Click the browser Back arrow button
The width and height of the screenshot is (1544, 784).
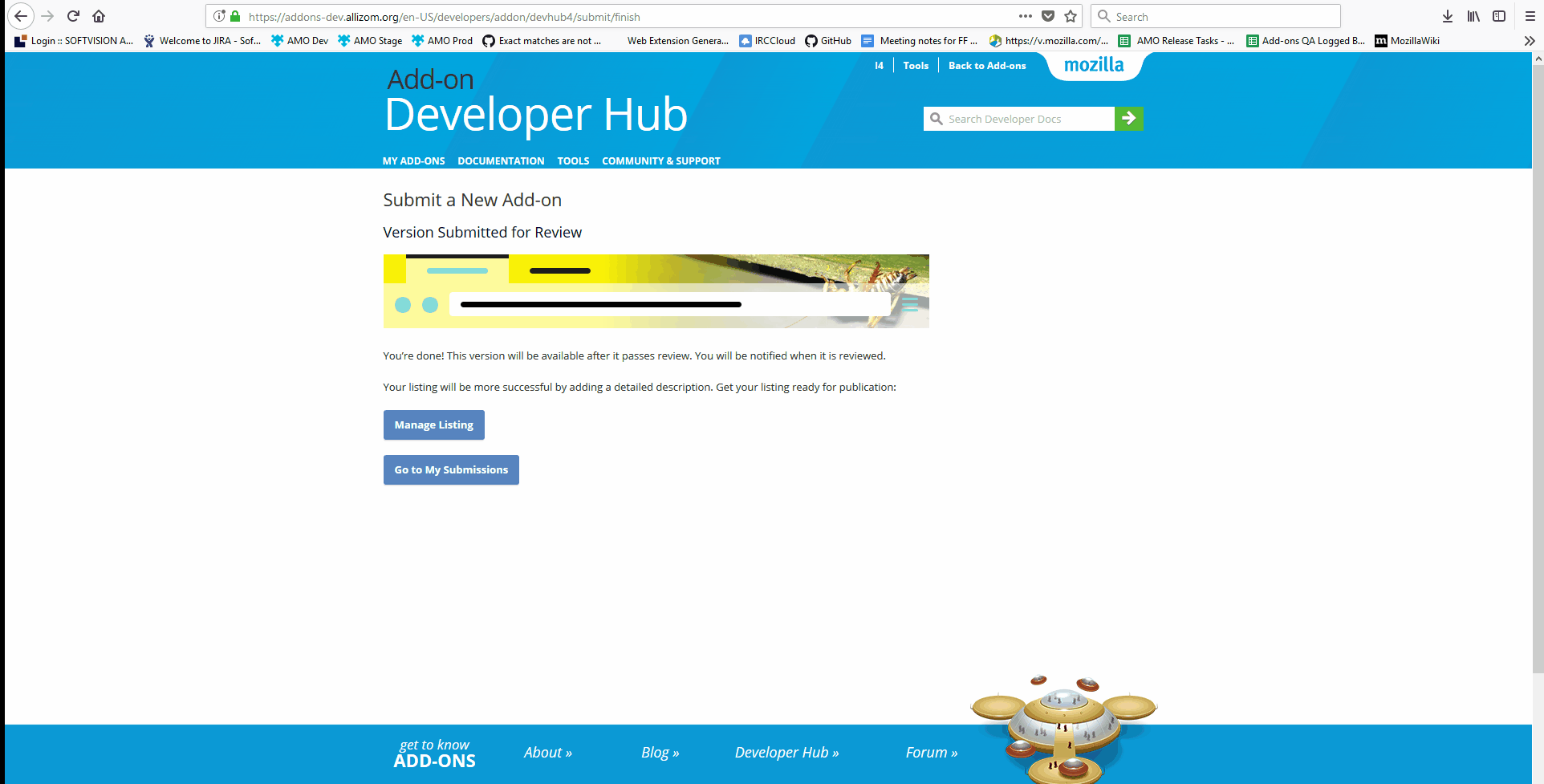[x=21, y=16]
